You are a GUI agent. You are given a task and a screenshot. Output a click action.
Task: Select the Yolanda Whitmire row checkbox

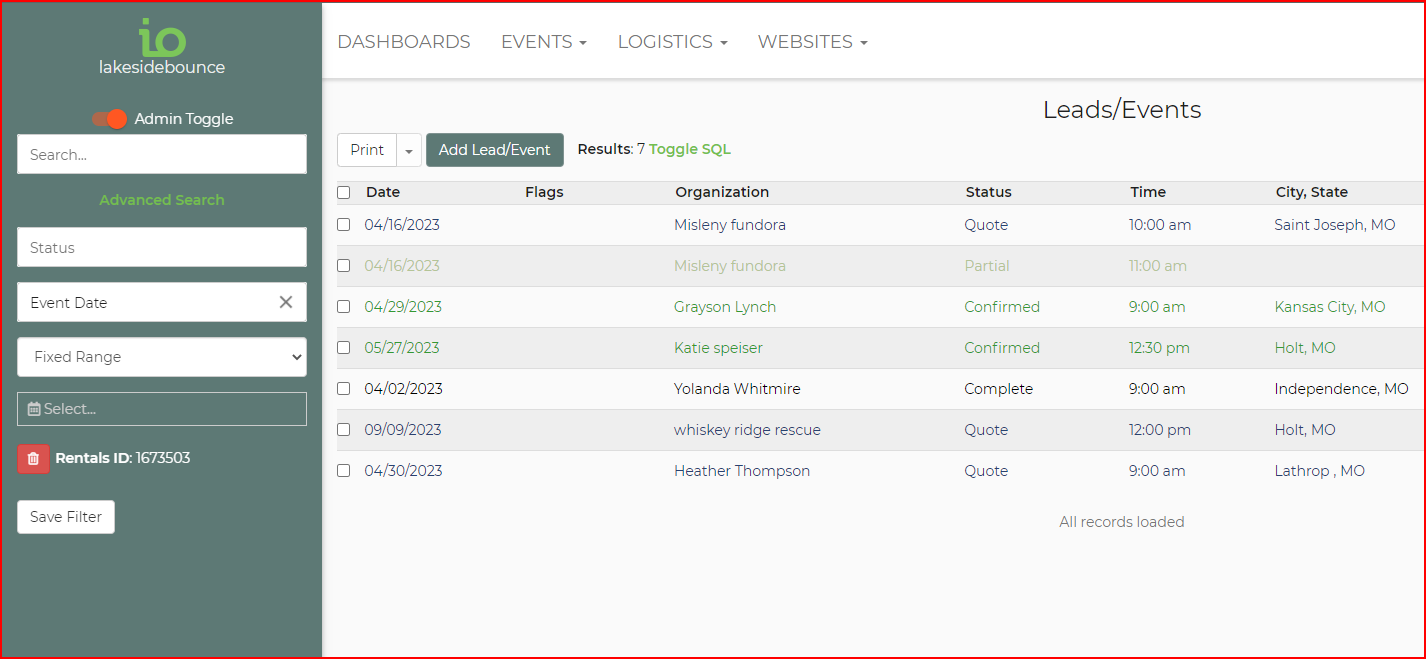pos(344,389)
